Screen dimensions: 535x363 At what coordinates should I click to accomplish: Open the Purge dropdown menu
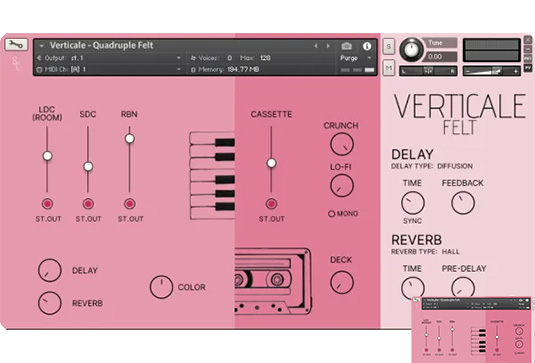point(356,58)
